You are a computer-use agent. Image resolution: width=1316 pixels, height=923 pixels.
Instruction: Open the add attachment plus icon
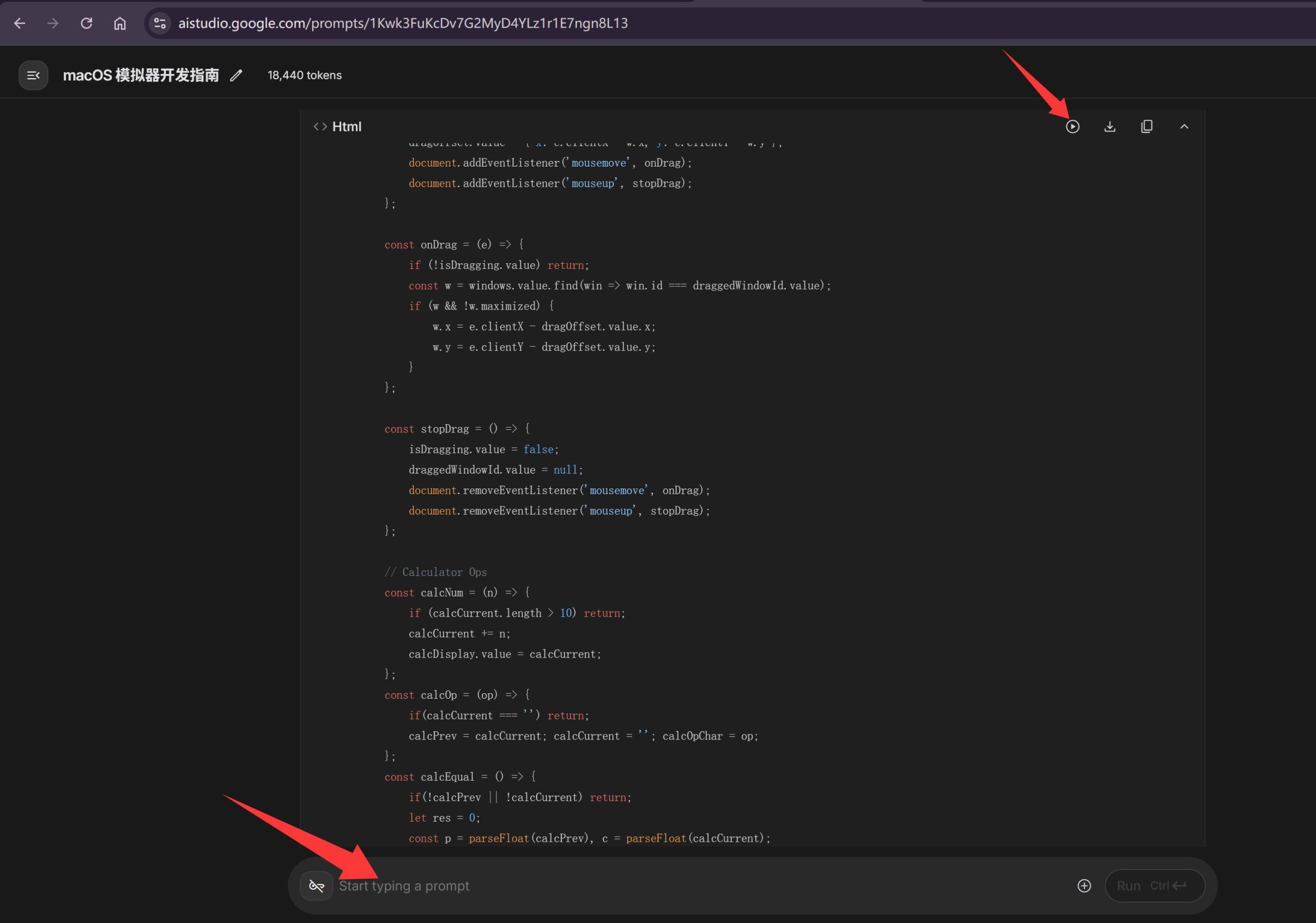1084,886
